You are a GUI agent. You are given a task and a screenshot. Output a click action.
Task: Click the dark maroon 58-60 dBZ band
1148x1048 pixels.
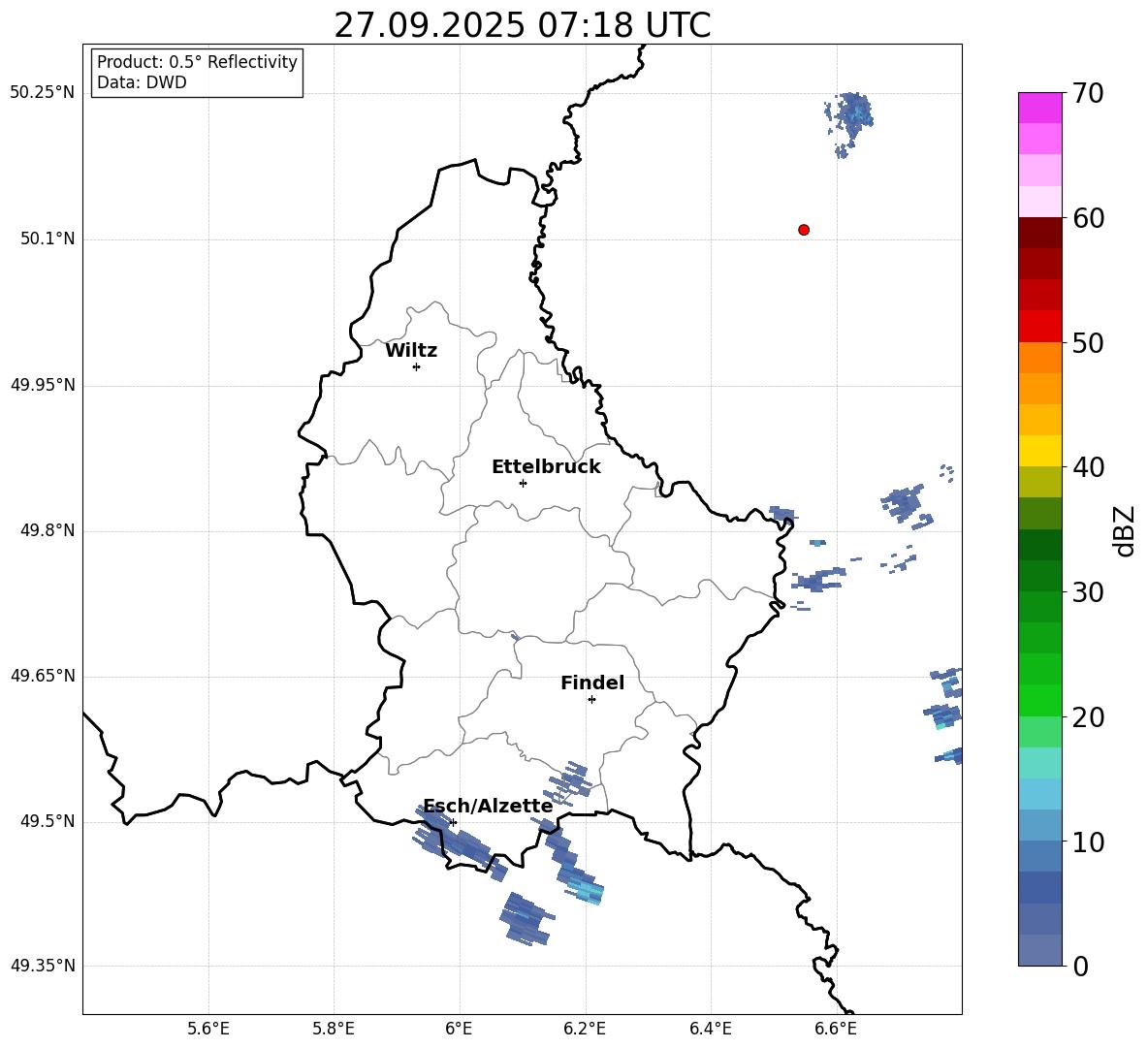[x=1040, y=233]
